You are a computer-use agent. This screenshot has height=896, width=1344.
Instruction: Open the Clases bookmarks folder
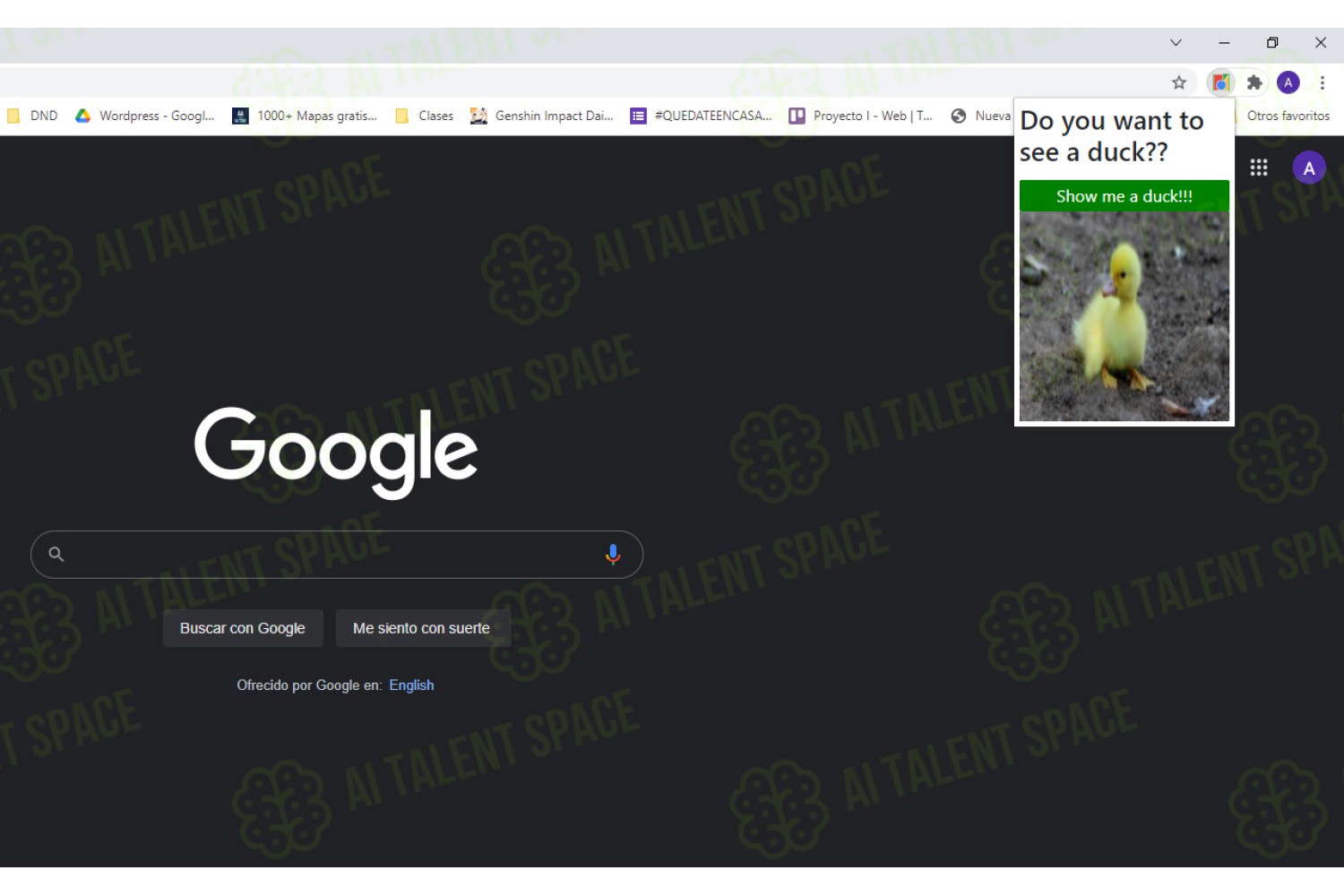pyautogui.click(x=425, y=116)
